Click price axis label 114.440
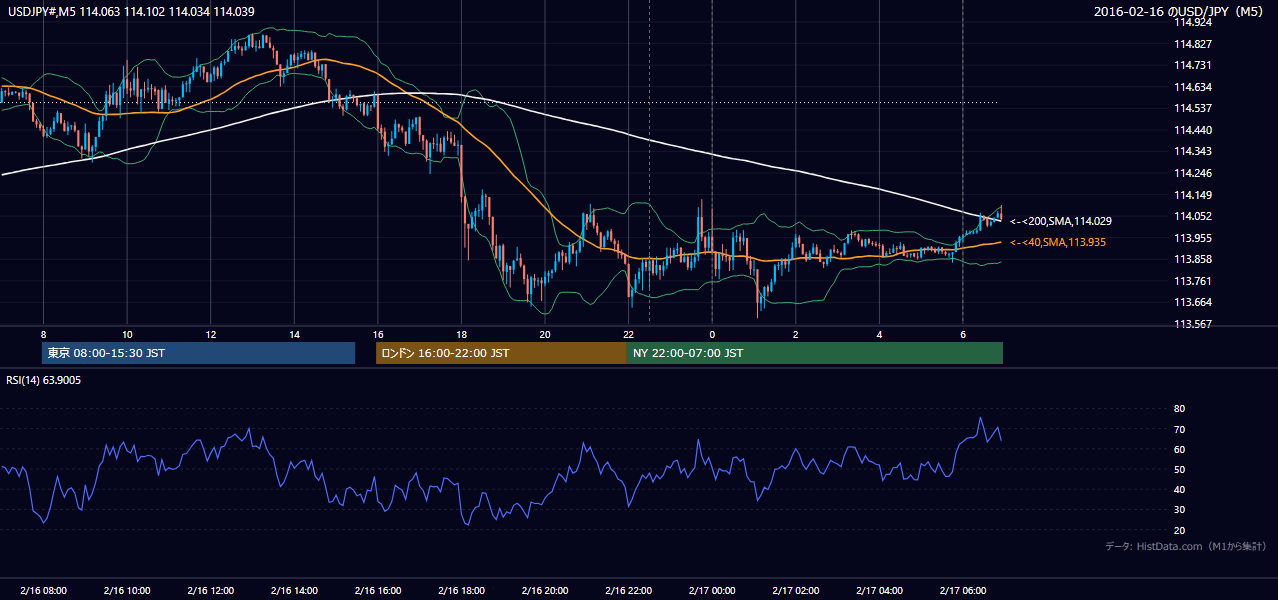 [1192, 130]
